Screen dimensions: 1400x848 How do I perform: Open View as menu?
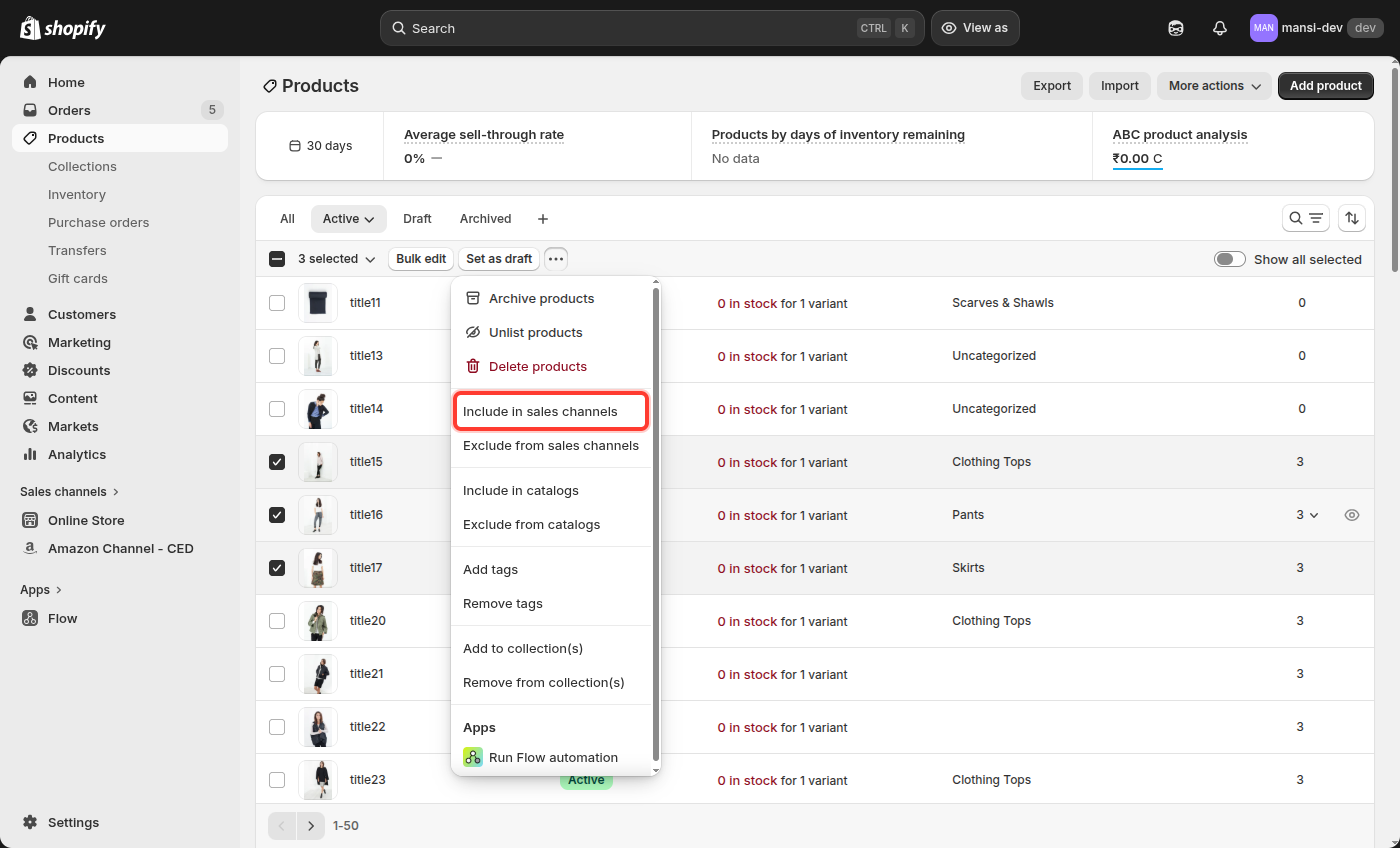(975, 28)
